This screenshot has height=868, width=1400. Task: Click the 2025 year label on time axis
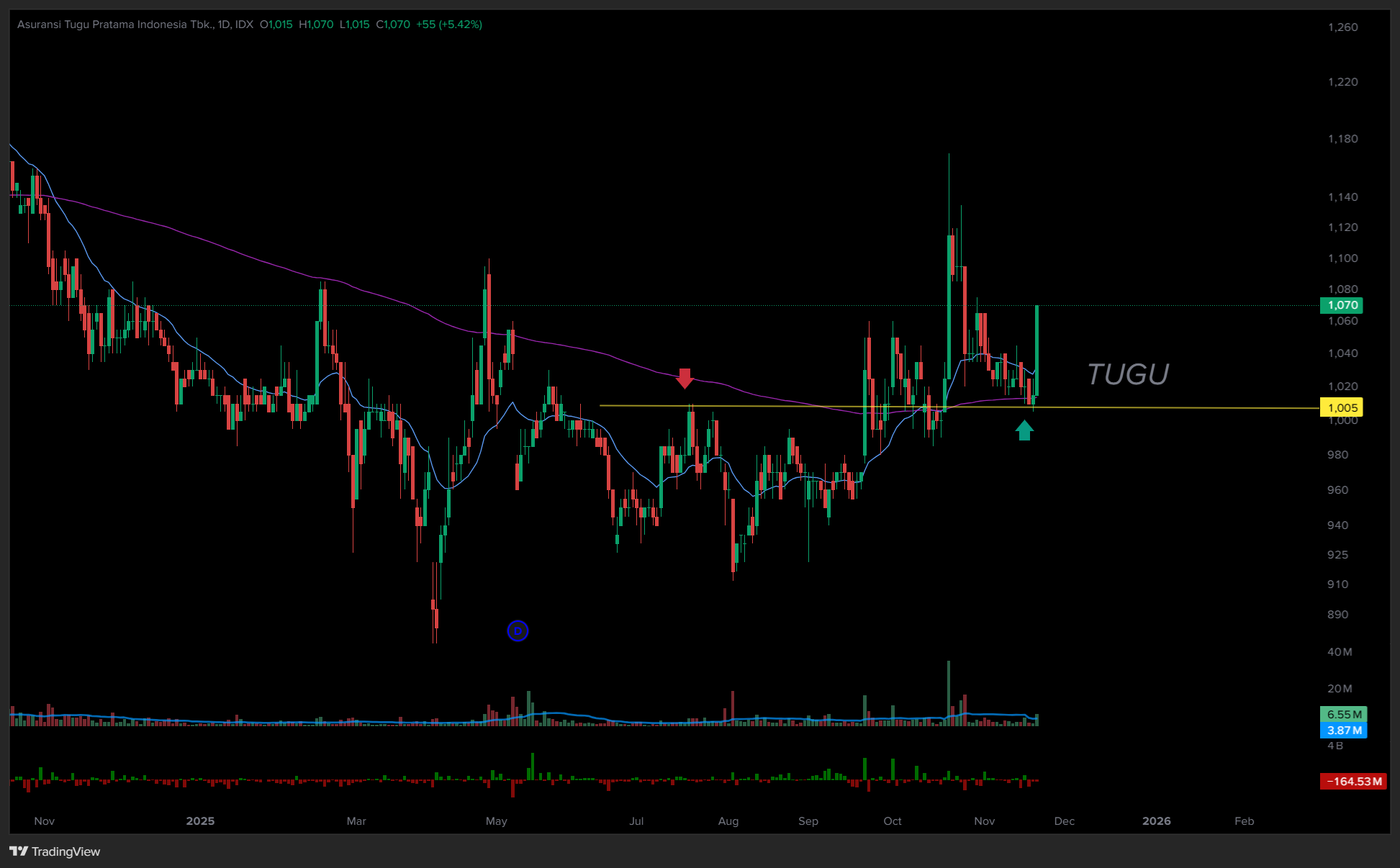pos(200,821)
